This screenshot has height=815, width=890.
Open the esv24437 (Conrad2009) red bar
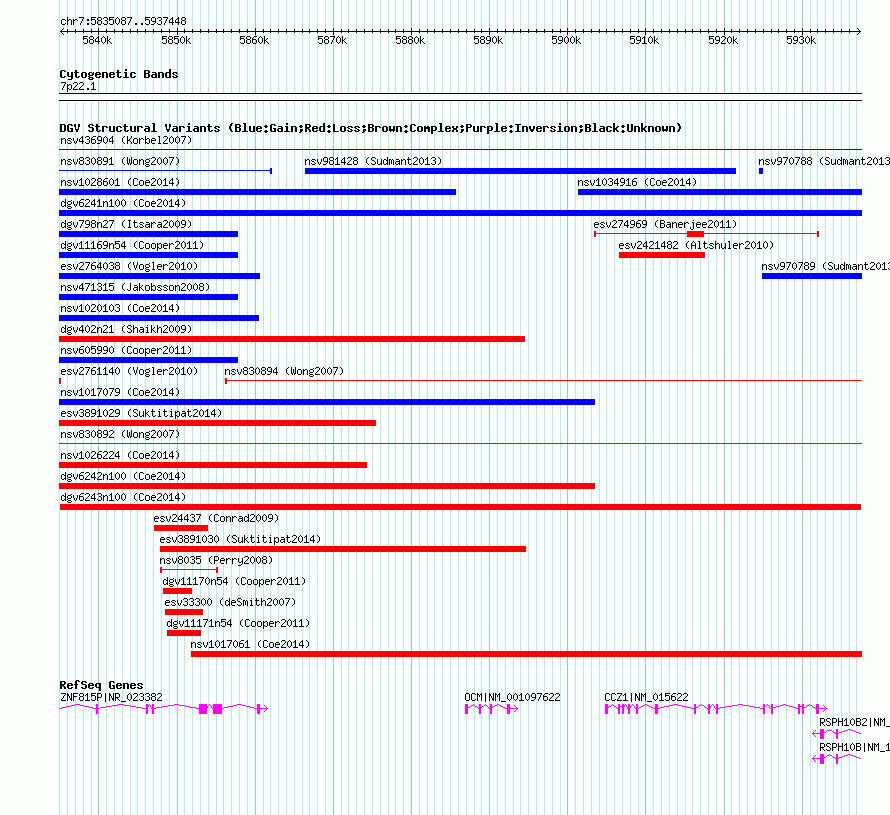pyautogui.click(x=180, y=528)
